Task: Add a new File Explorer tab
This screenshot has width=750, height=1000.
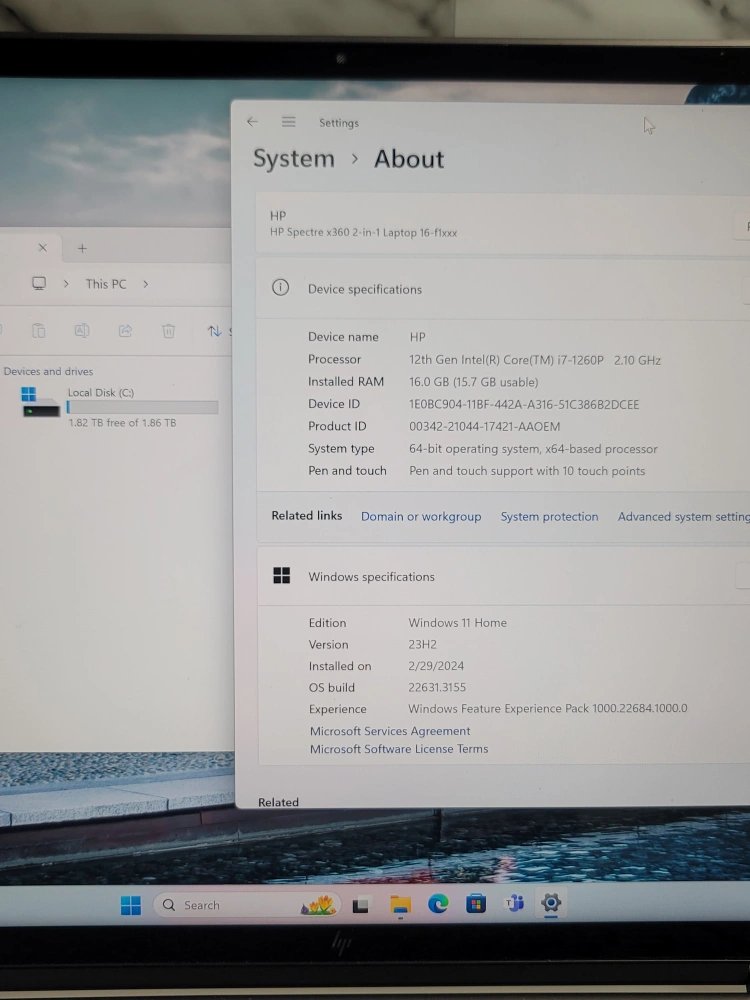Action: (x=82, y=248)
